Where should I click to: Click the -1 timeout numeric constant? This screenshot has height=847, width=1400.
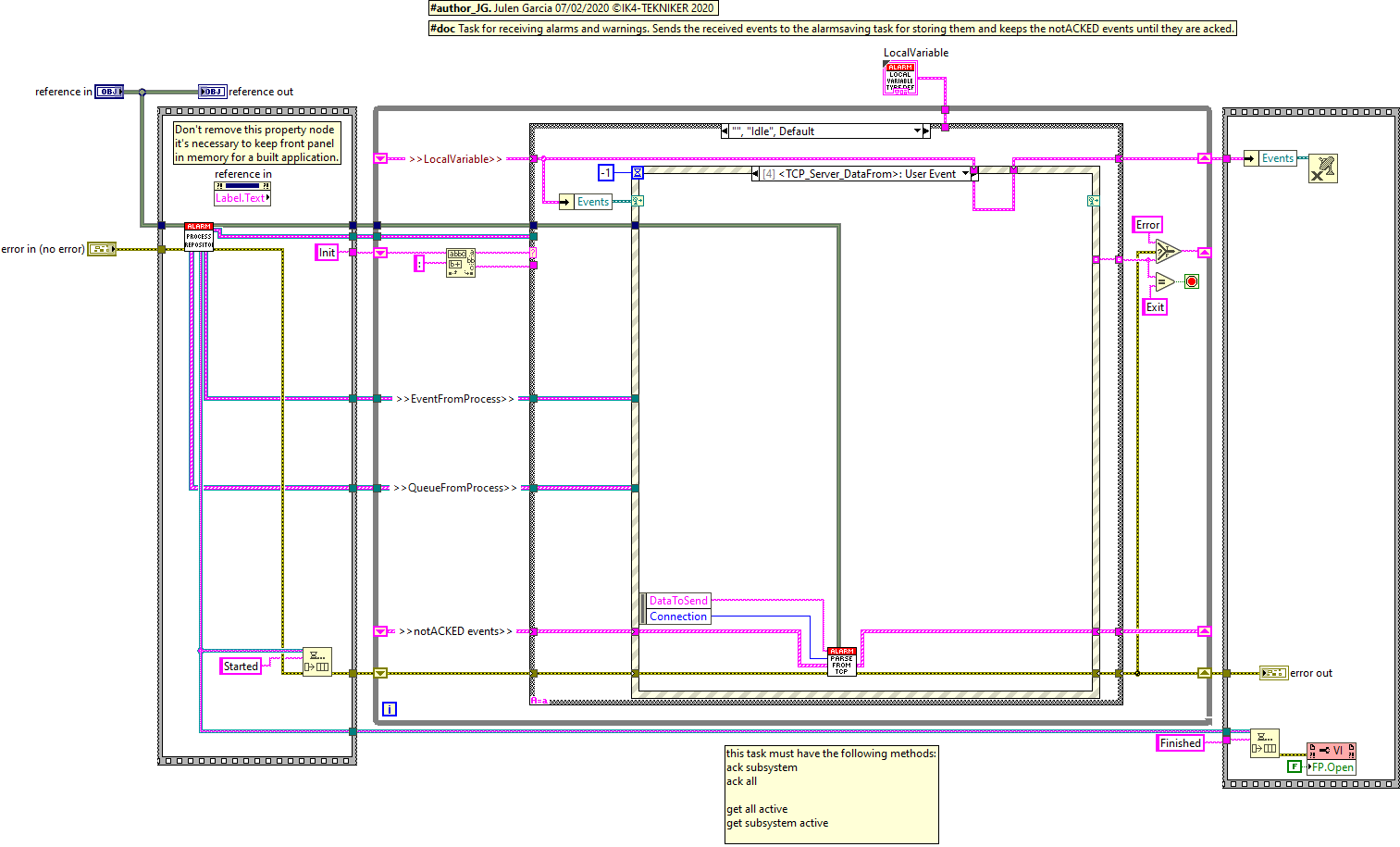point(606,172)
